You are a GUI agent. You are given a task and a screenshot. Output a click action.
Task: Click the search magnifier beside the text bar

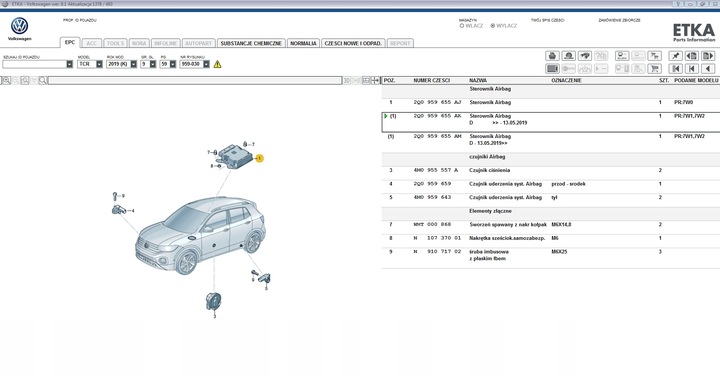click(43, 80)
